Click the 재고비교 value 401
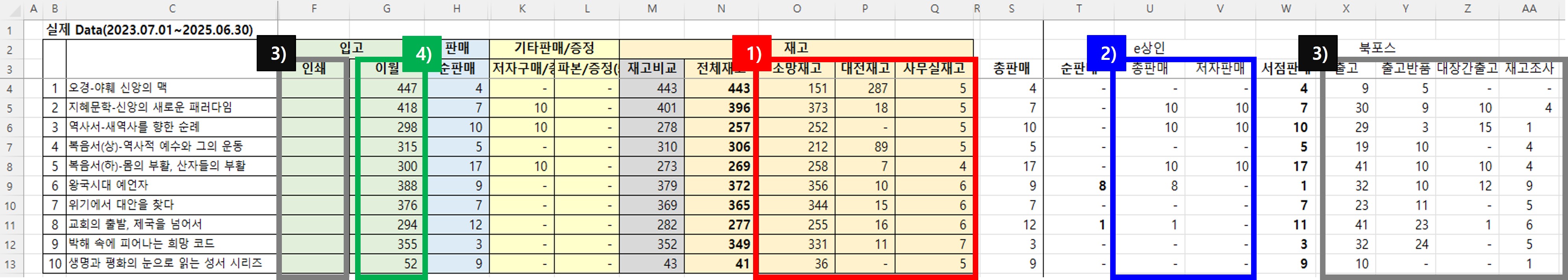1568x280 pixels. pos(652,107)
